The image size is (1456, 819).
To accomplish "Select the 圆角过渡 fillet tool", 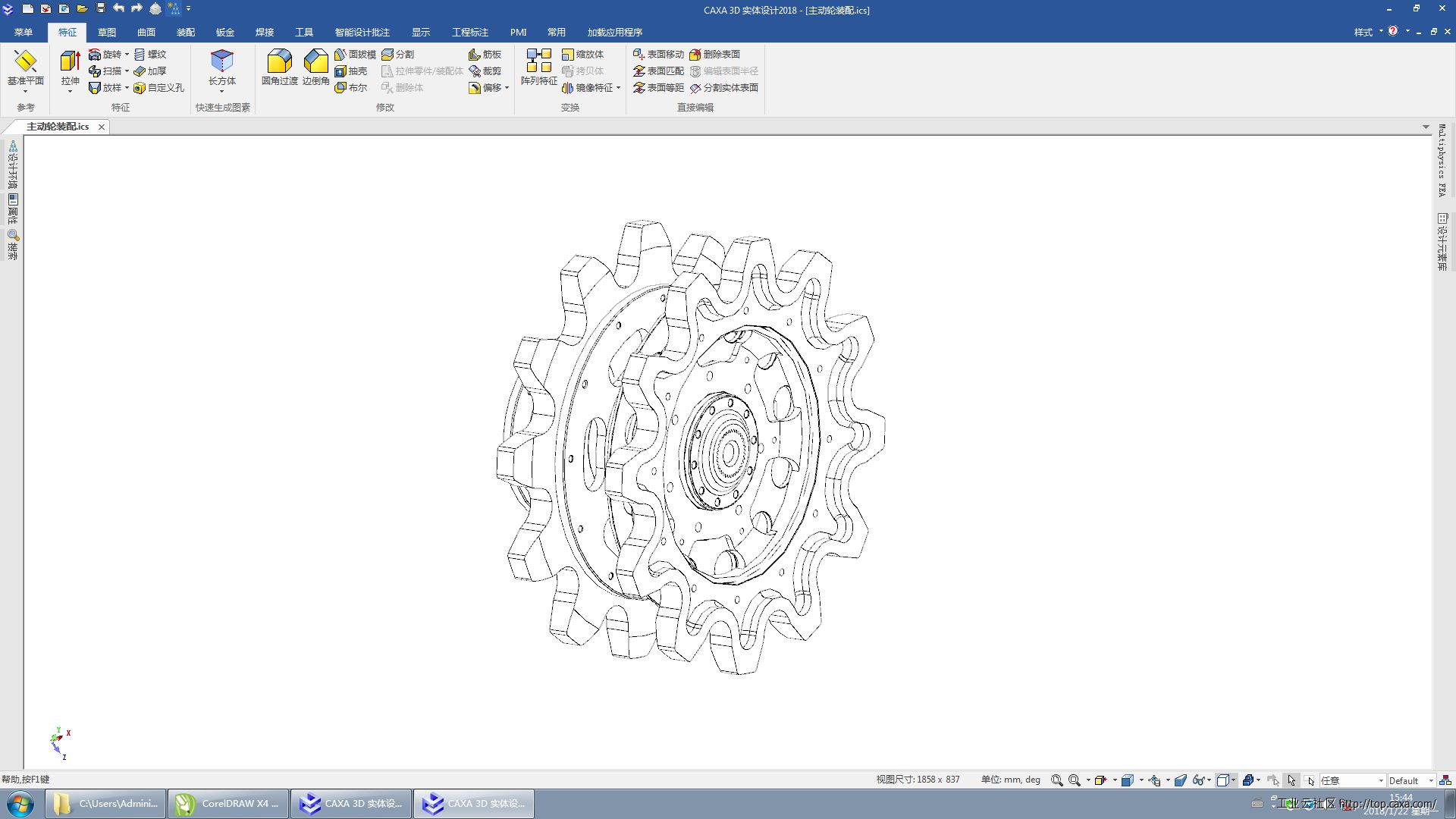I will [279, 62].
